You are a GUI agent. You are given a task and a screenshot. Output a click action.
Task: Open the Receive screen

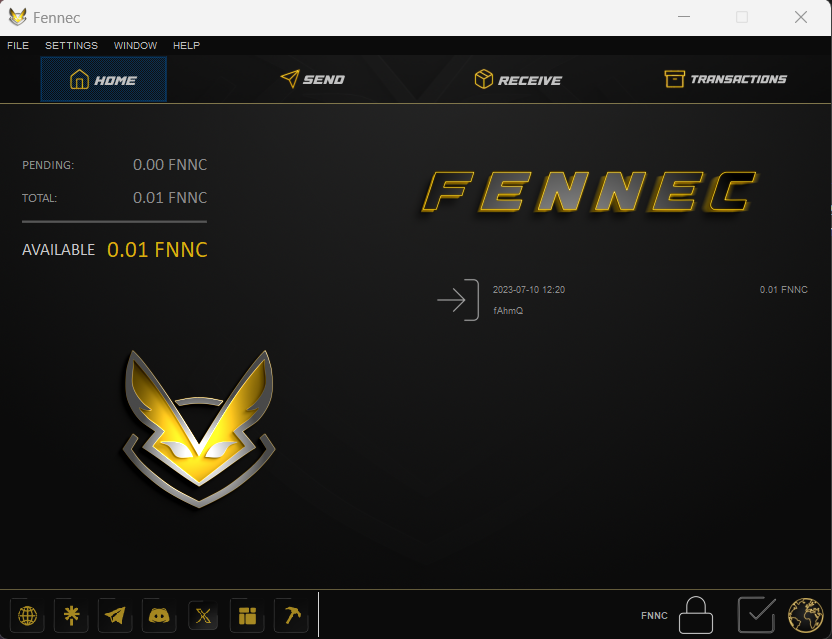(517, 79)
